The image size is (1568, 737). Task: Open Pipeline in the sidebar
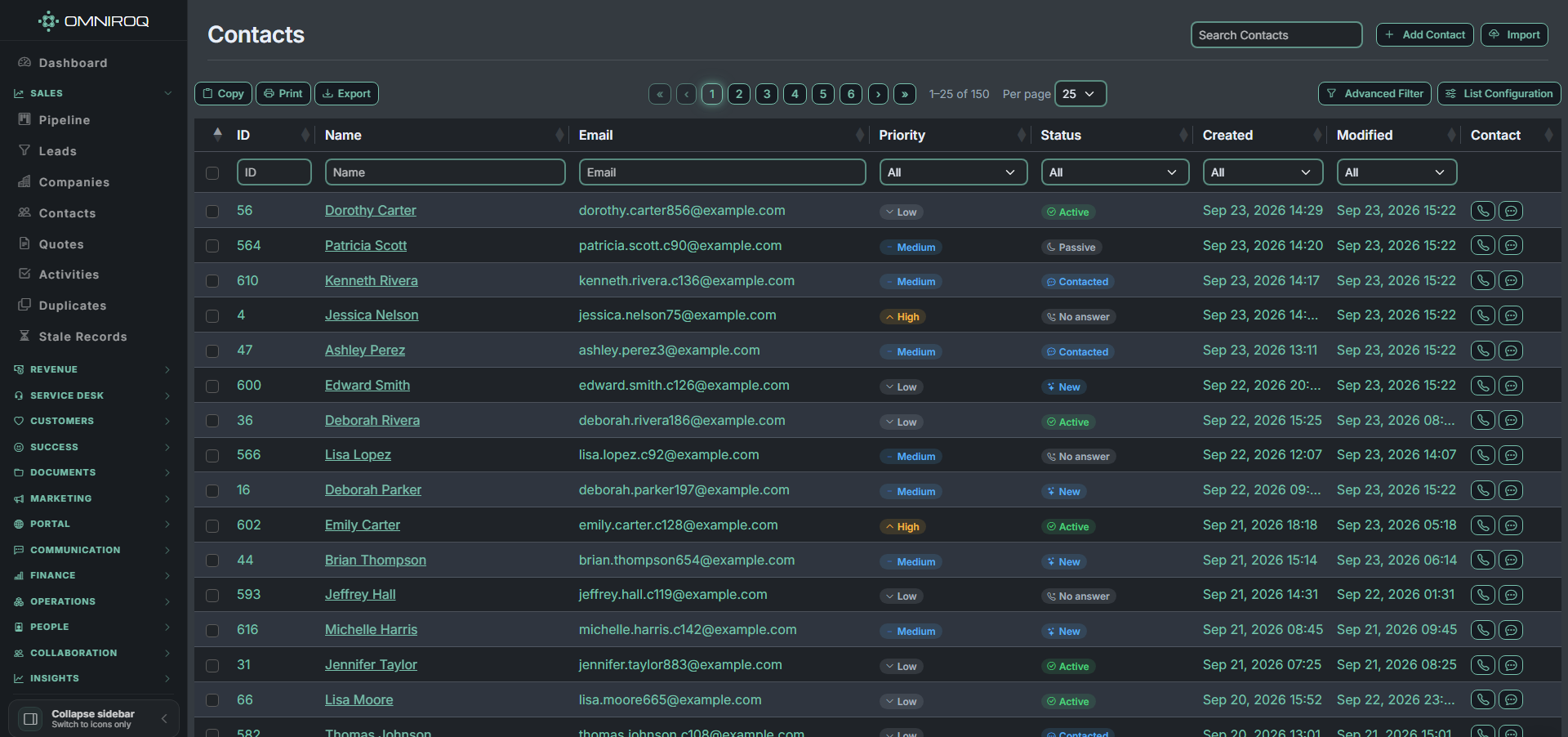point(65,120)
